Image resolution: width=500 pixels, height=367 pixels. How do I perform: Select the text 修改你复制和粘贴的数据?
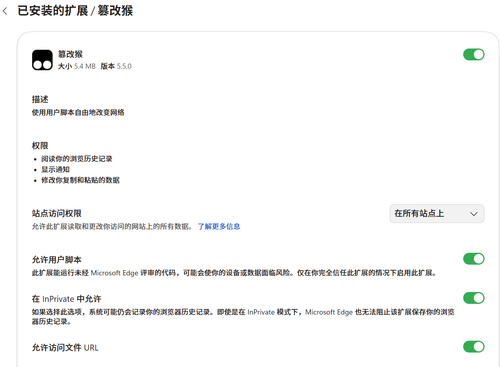tap(80, 180)
